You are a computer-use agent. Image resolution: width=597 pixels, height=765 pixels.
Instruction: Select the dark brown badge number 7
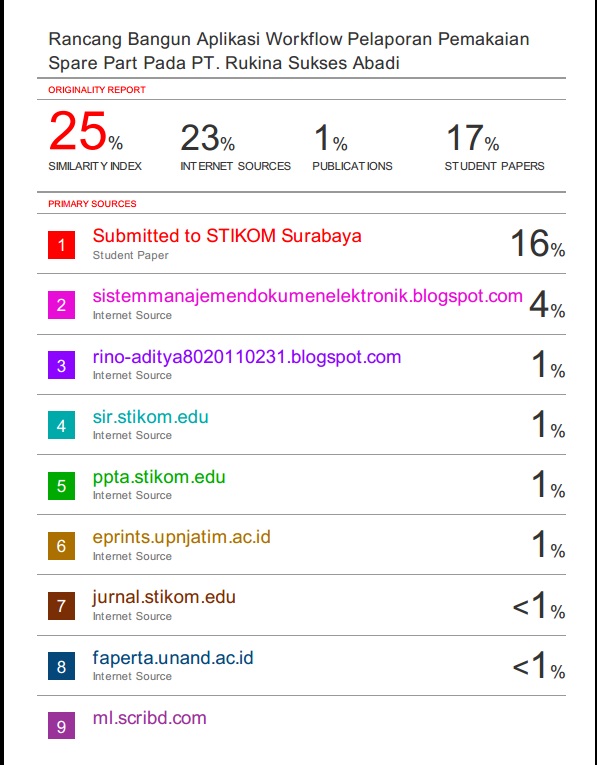coord(61,606)
